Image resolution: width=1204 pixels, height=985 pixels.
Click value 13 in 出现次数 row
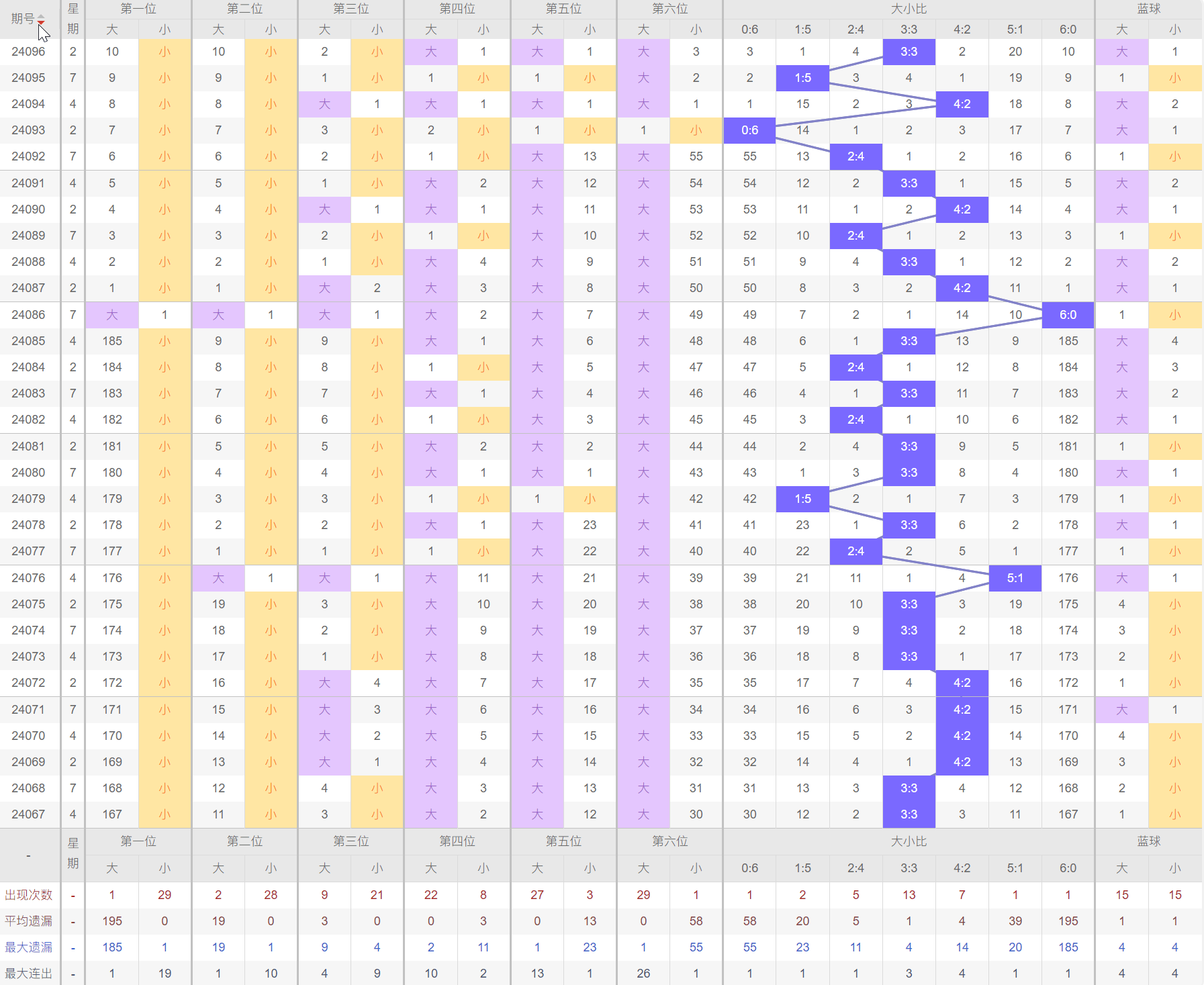coord(909,895)
